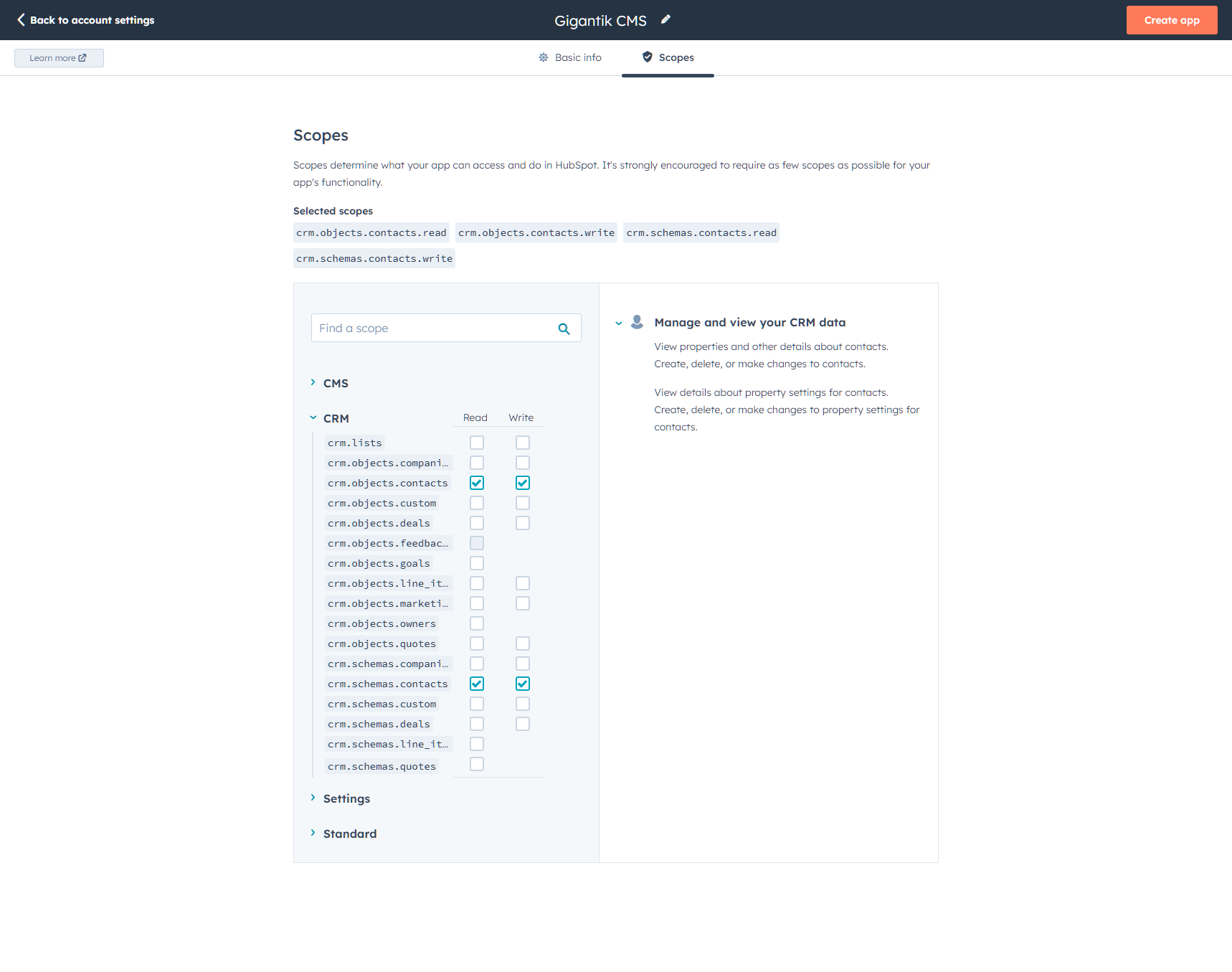
Task: Click the crm.objects.contacts.write selected scope tag
Action: (x=536, y=232)
